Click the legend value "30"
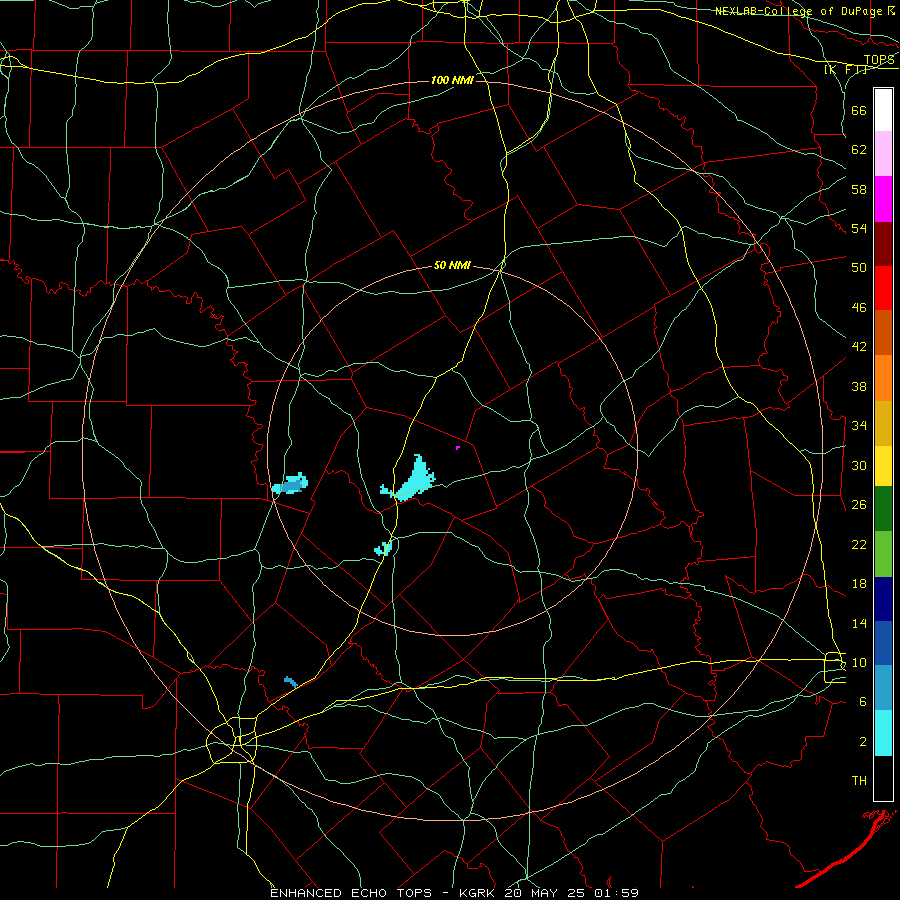The height and width of the screenshot is (900, 900). click(x=859, y=465)
